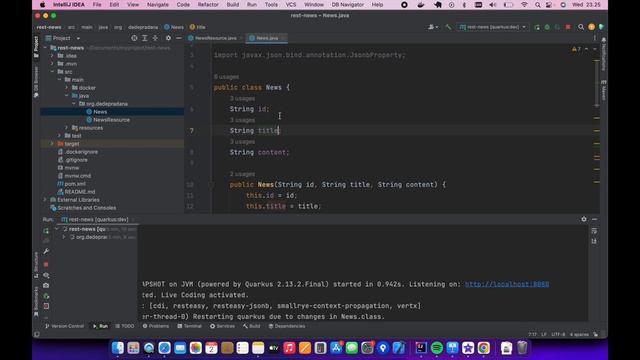640x360 pixels.
Task: Select NewsResource in Project tree
Action: pos(111,120)
